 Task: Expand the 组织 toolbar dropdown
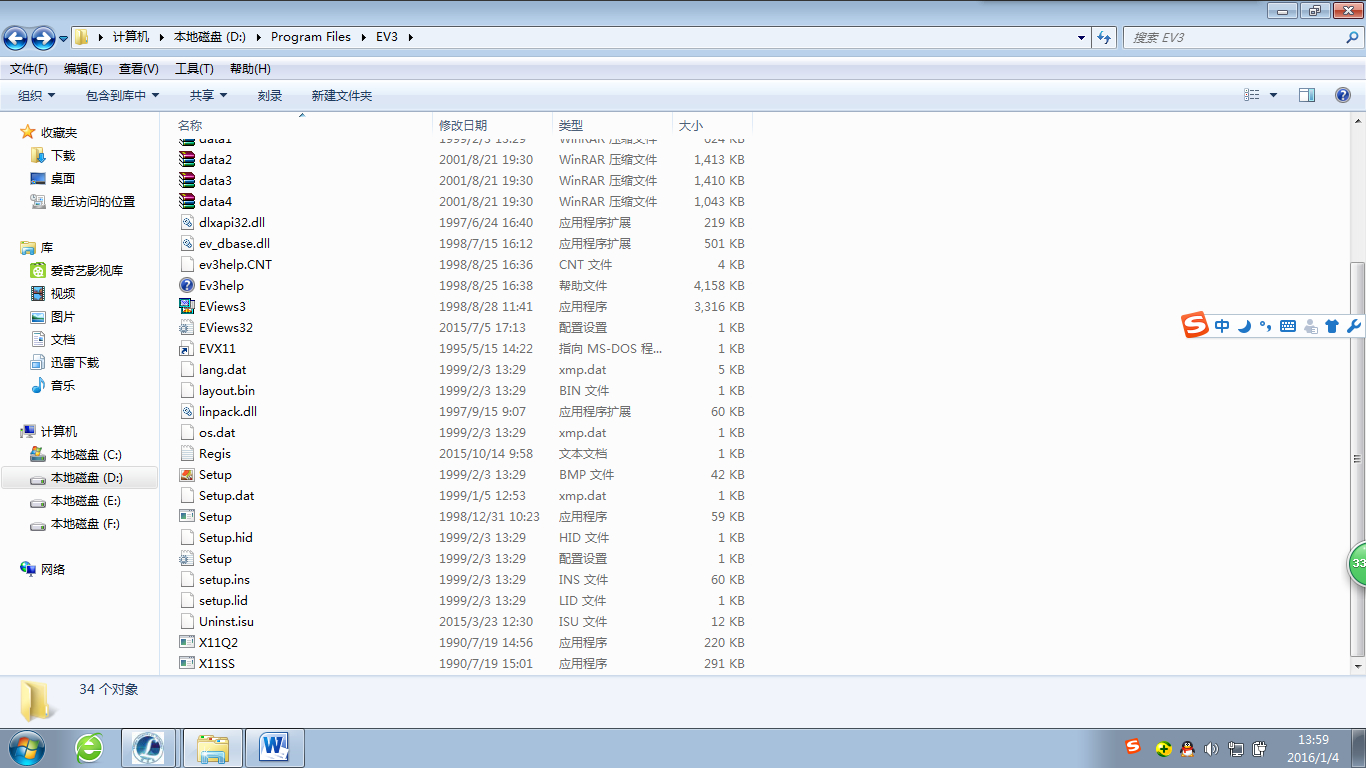tap(37, 96)
